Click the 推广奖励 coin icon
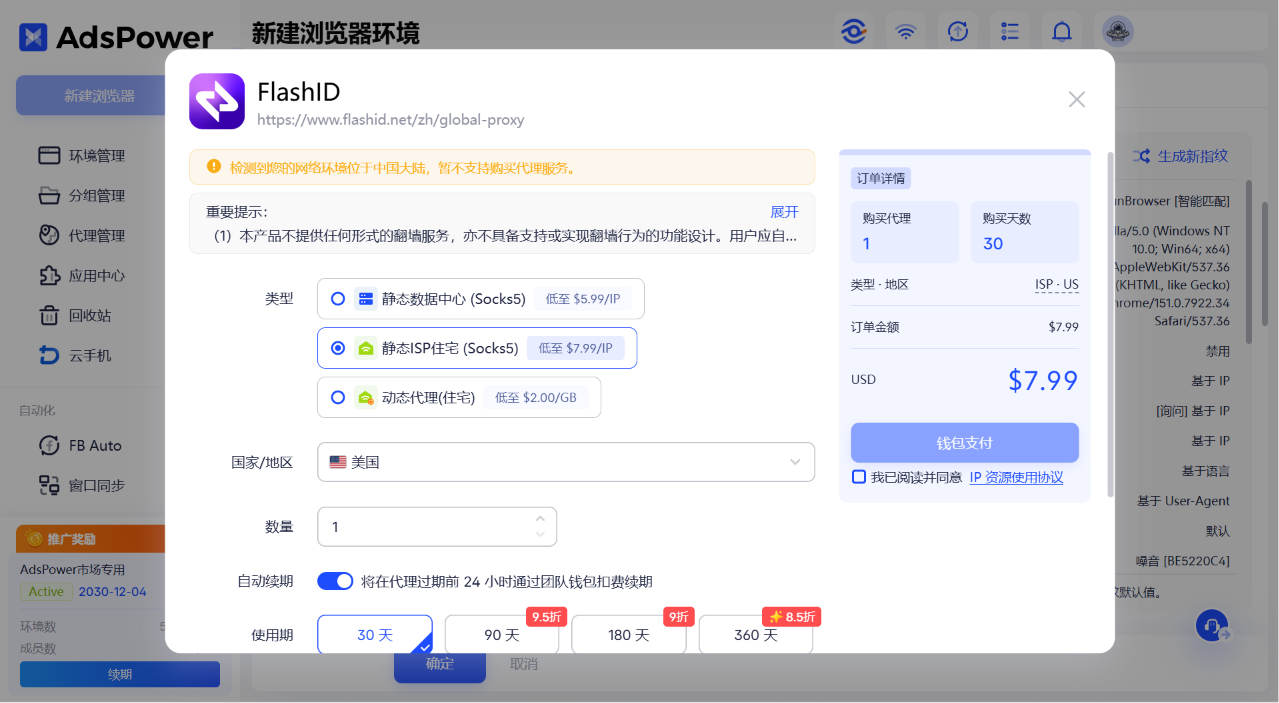 click(34, 539)
